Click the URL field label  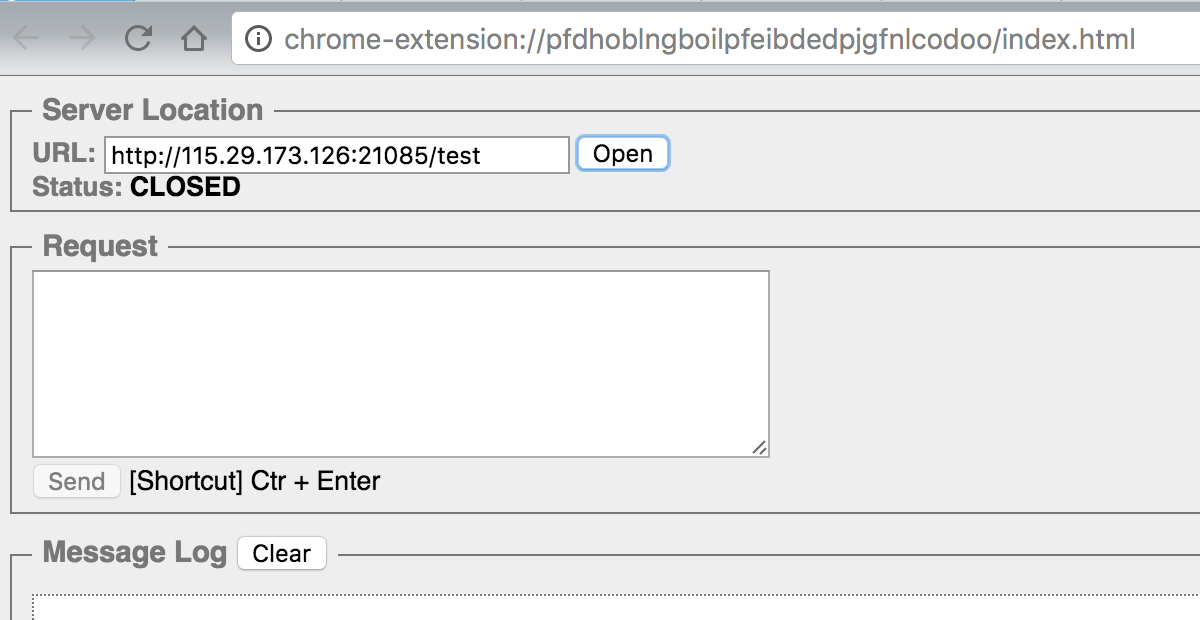[x=64, y=153]
